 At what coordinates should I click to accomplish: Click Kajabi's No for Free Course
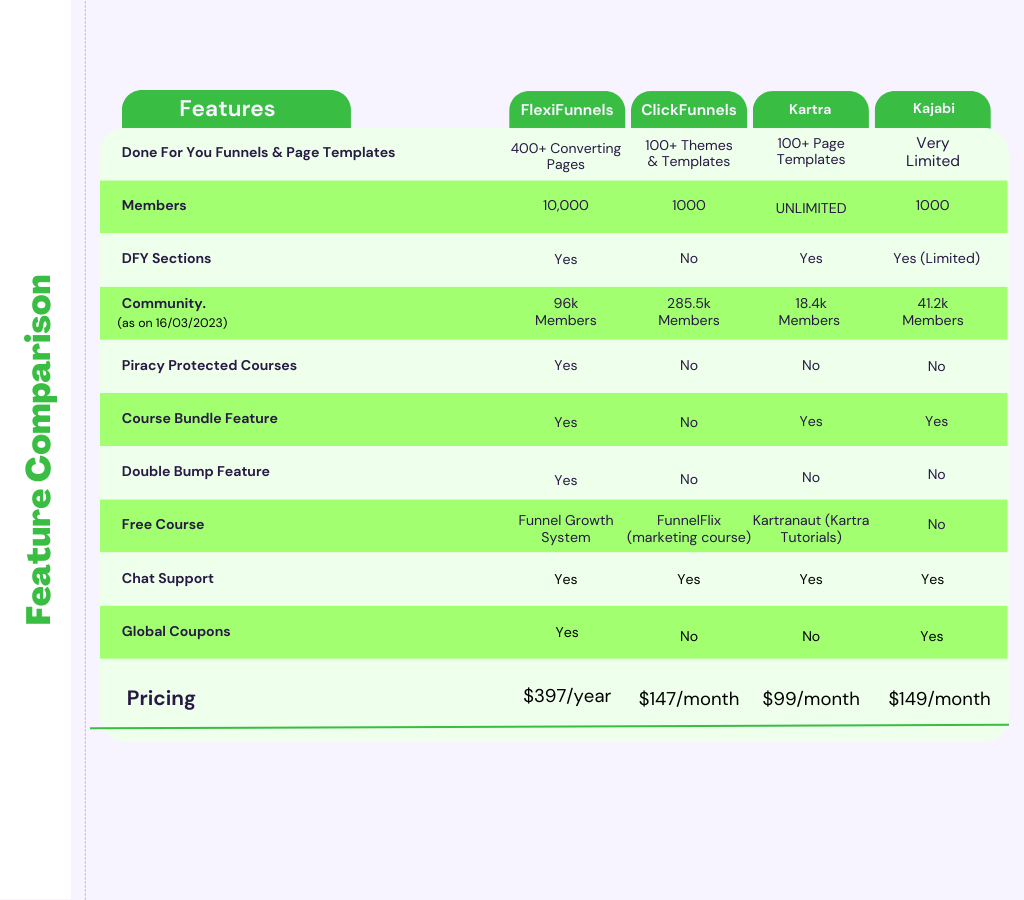(x=936, y=524)
